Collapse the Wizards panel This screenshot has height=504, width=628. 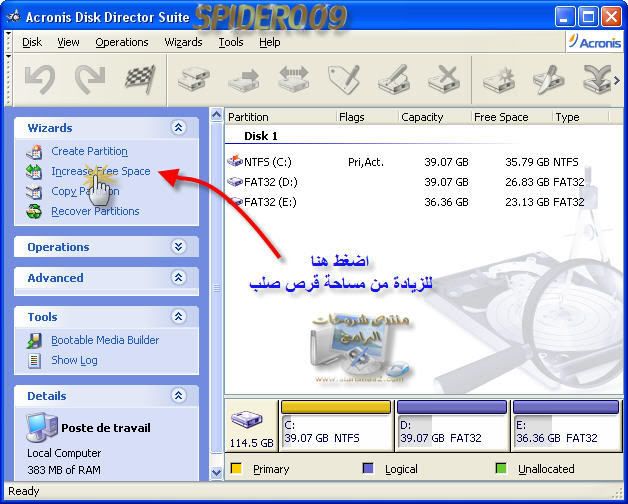178,128
